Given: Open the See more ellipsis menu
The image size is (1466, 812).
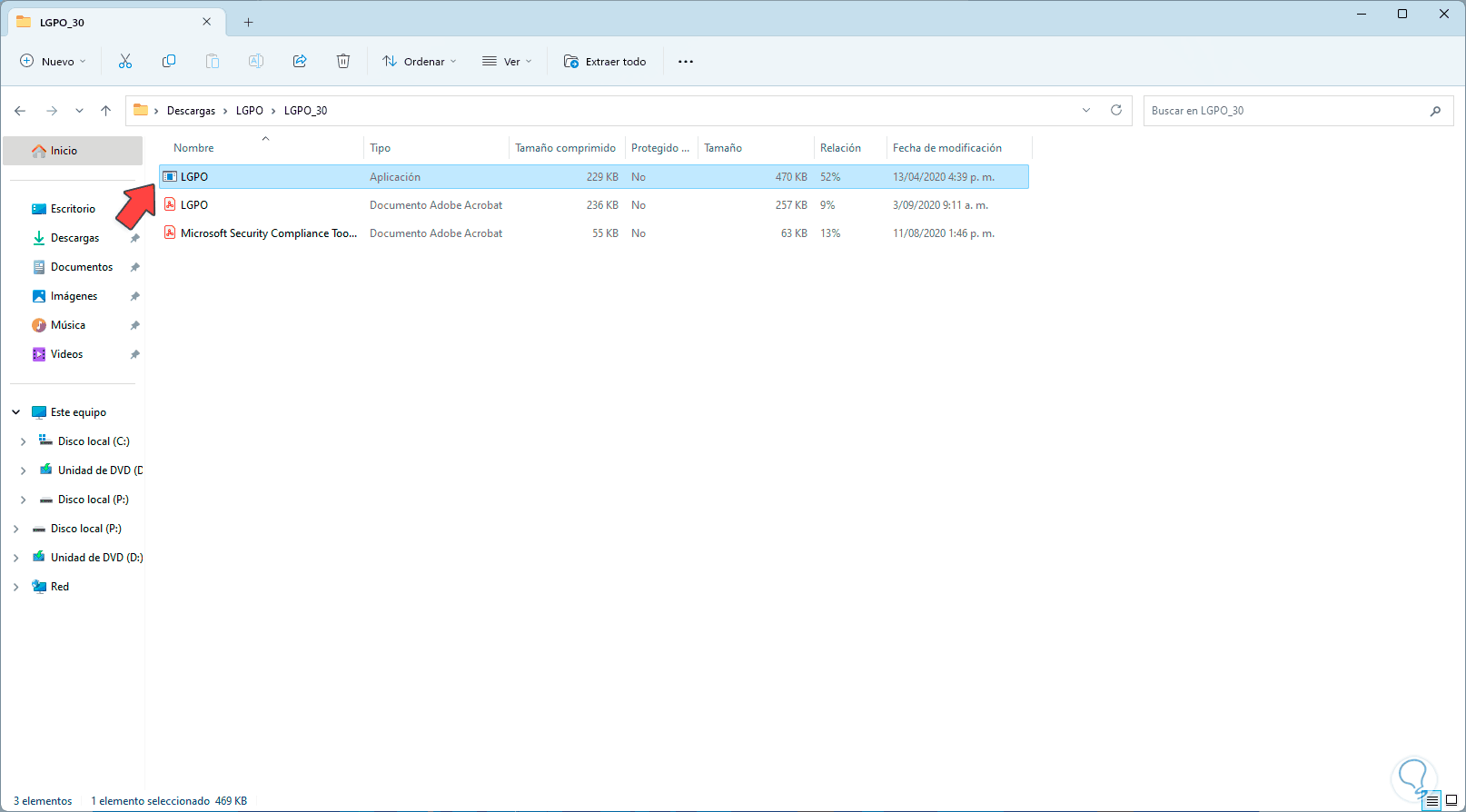Looking at the screenshot, I should pyautogui.click(x=686, y=62).
